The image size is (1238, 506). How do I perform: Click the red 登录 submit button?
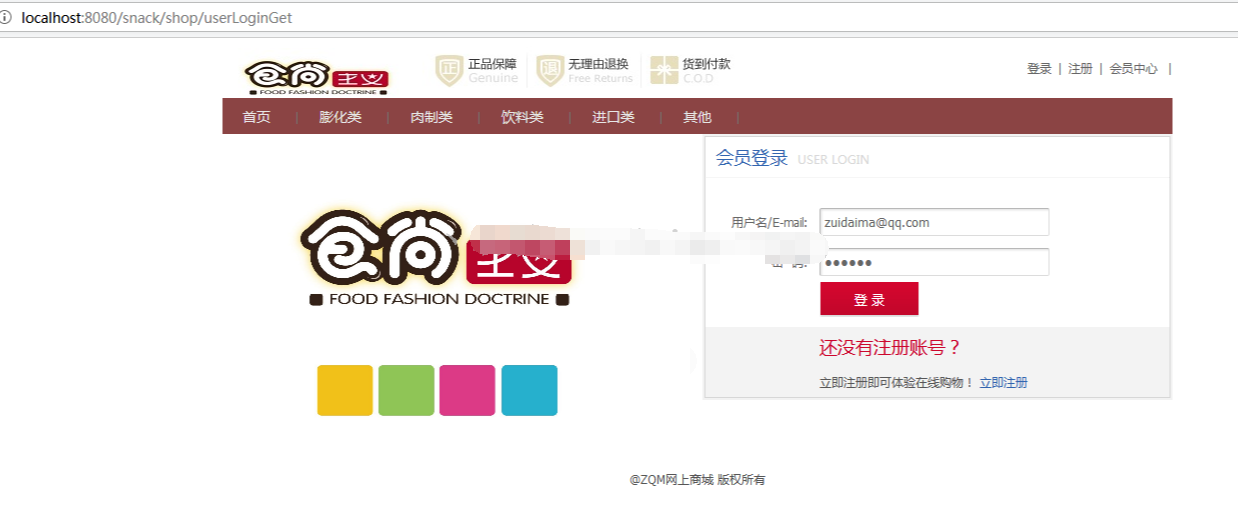869,299
